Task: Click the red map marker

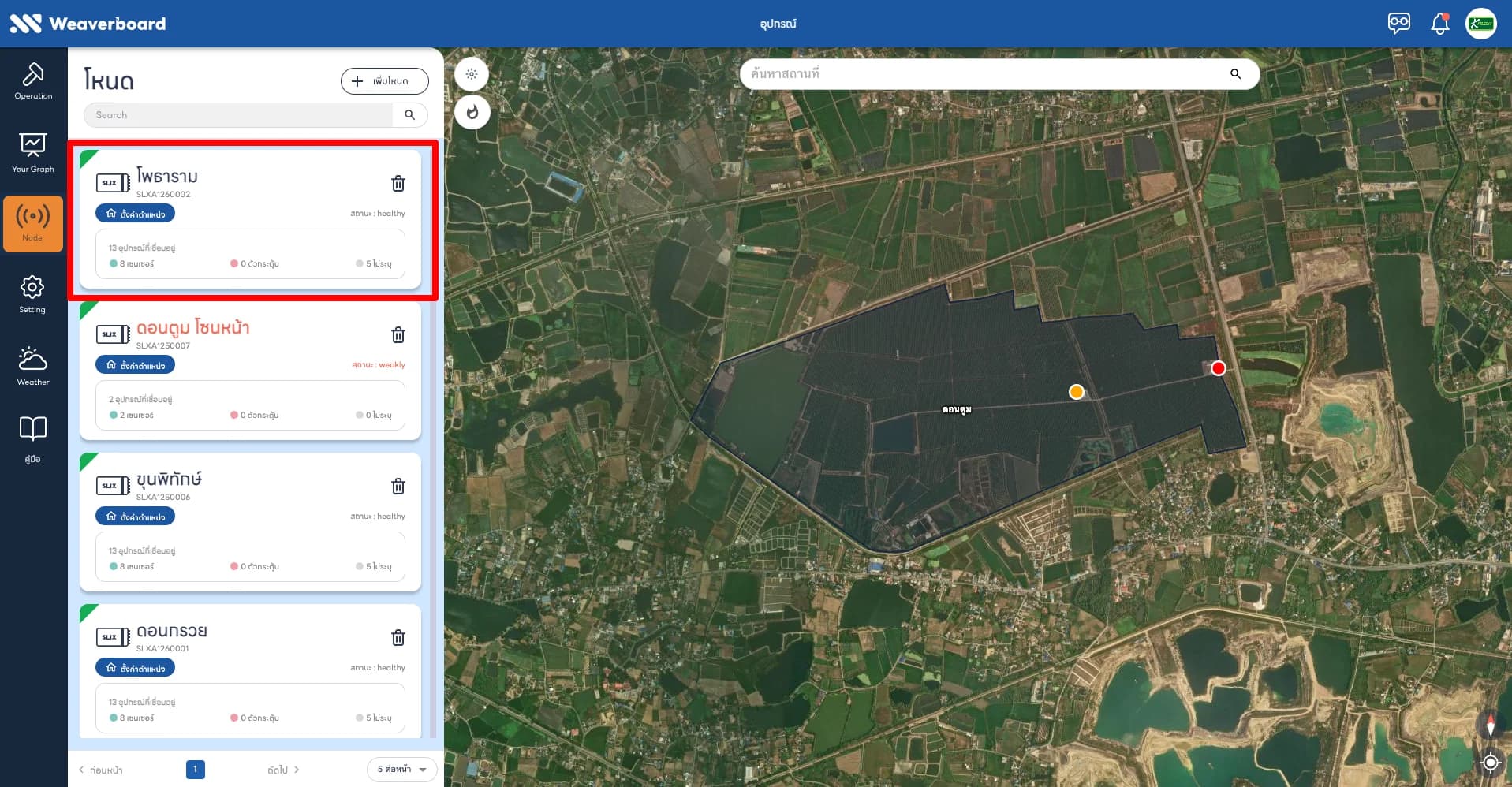Action: point(1219,368)
